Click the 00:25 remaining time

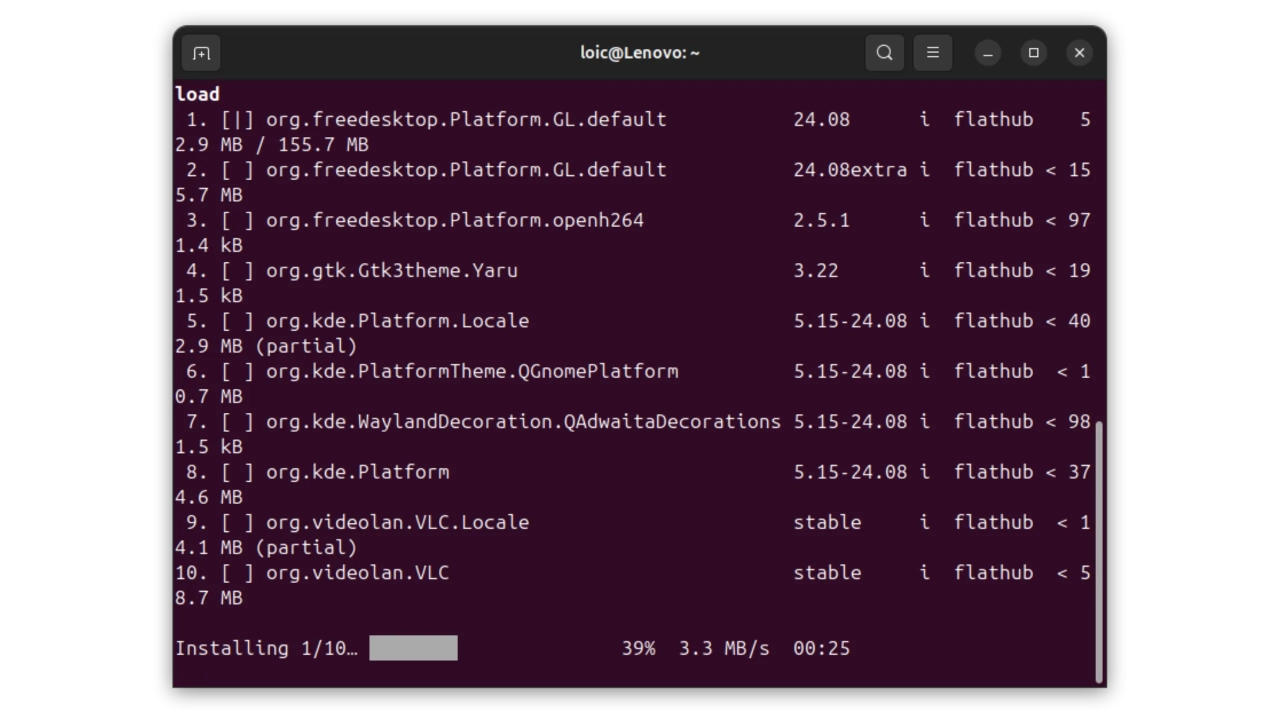coord(822,648)
